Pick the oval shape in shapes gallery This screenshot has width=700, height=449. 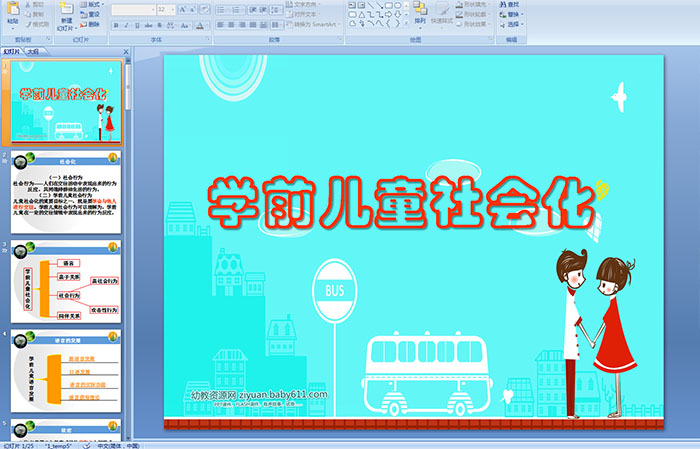point(397,5)
